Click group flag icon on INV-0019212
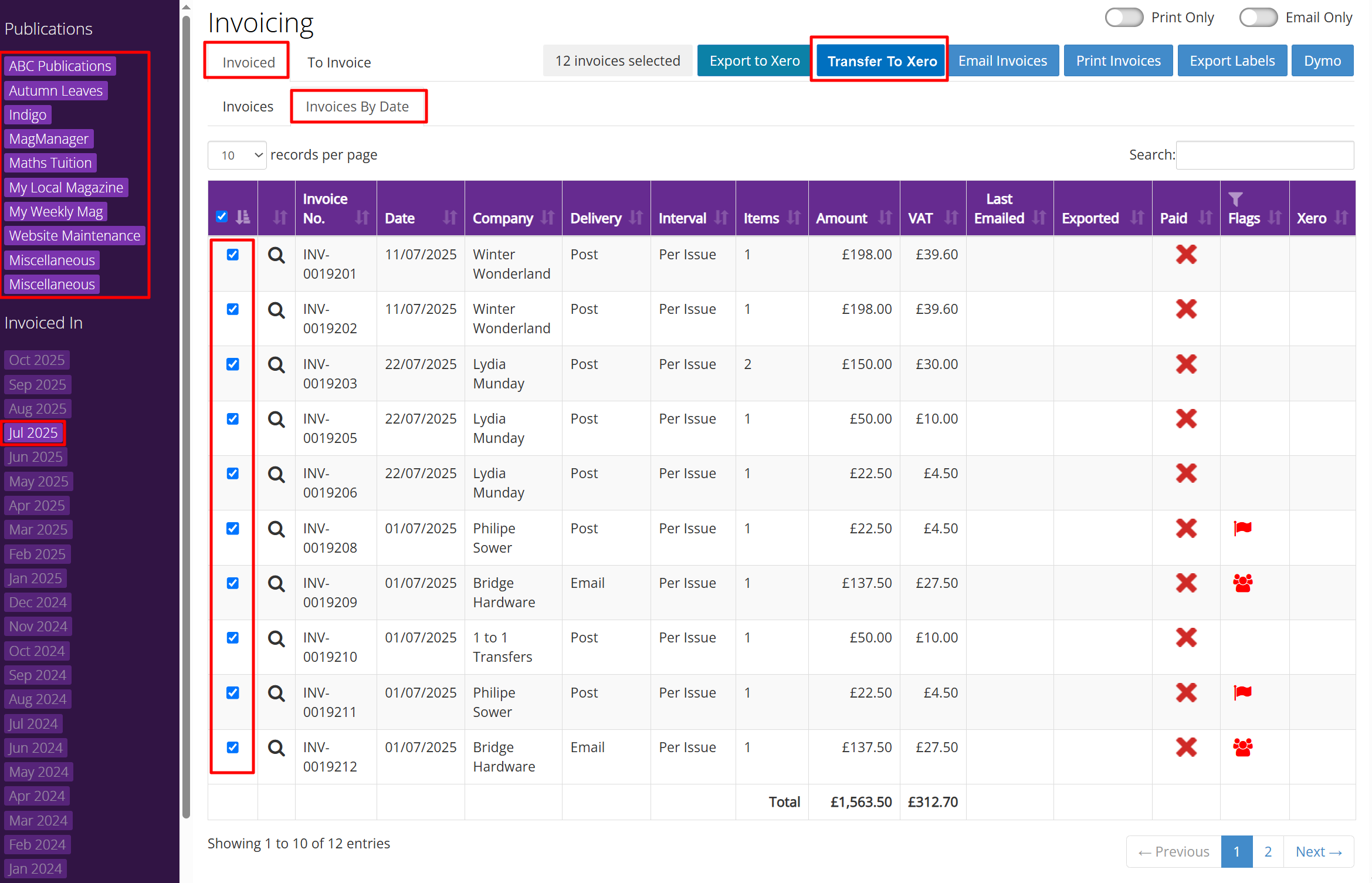 (x=1242, y=747)
